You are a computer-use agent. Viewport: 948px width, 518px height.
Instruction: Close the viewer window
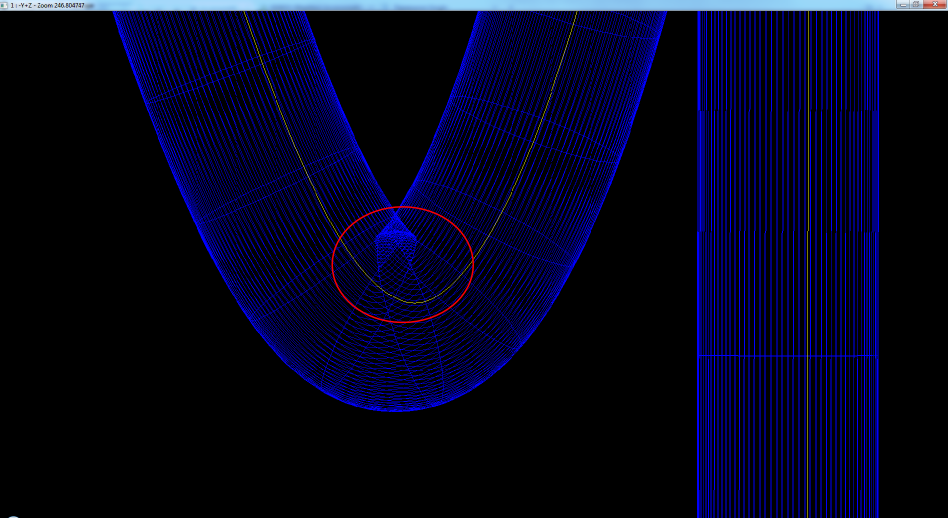coord(935,5)
